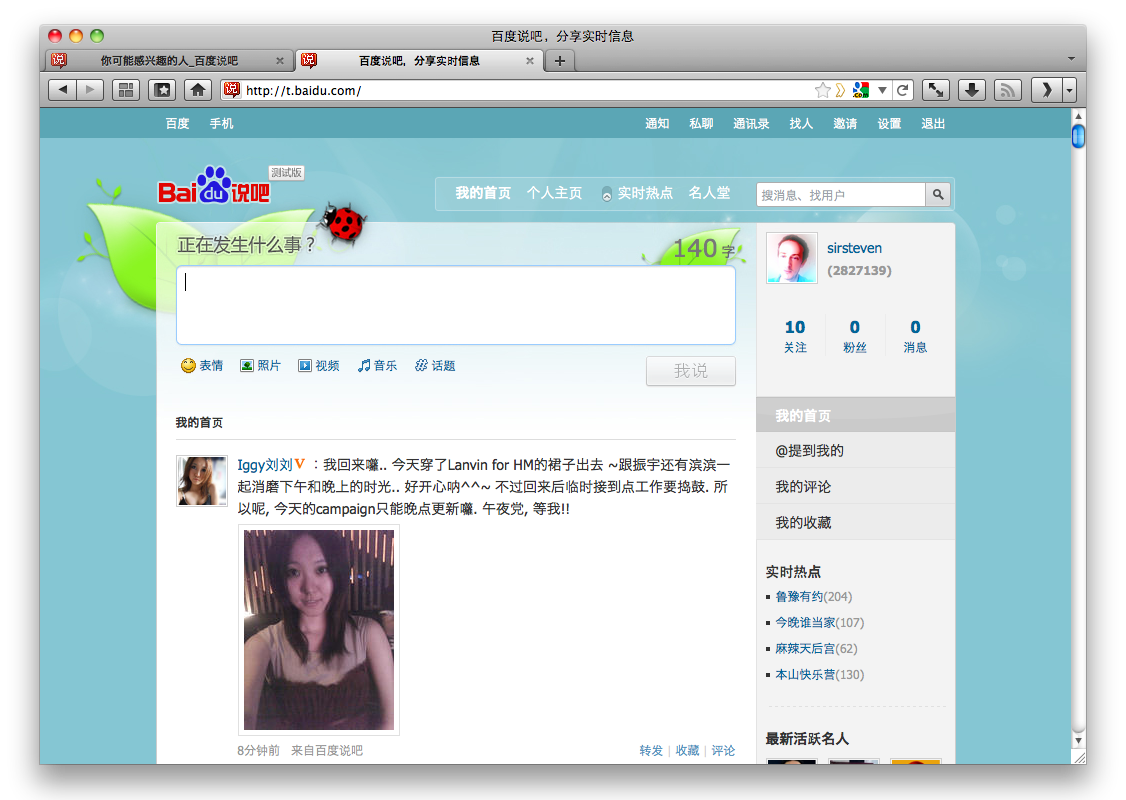1126x800 pixels.
Task: Open 我的收藏 in the sidebar
Action: coord(856,522)
